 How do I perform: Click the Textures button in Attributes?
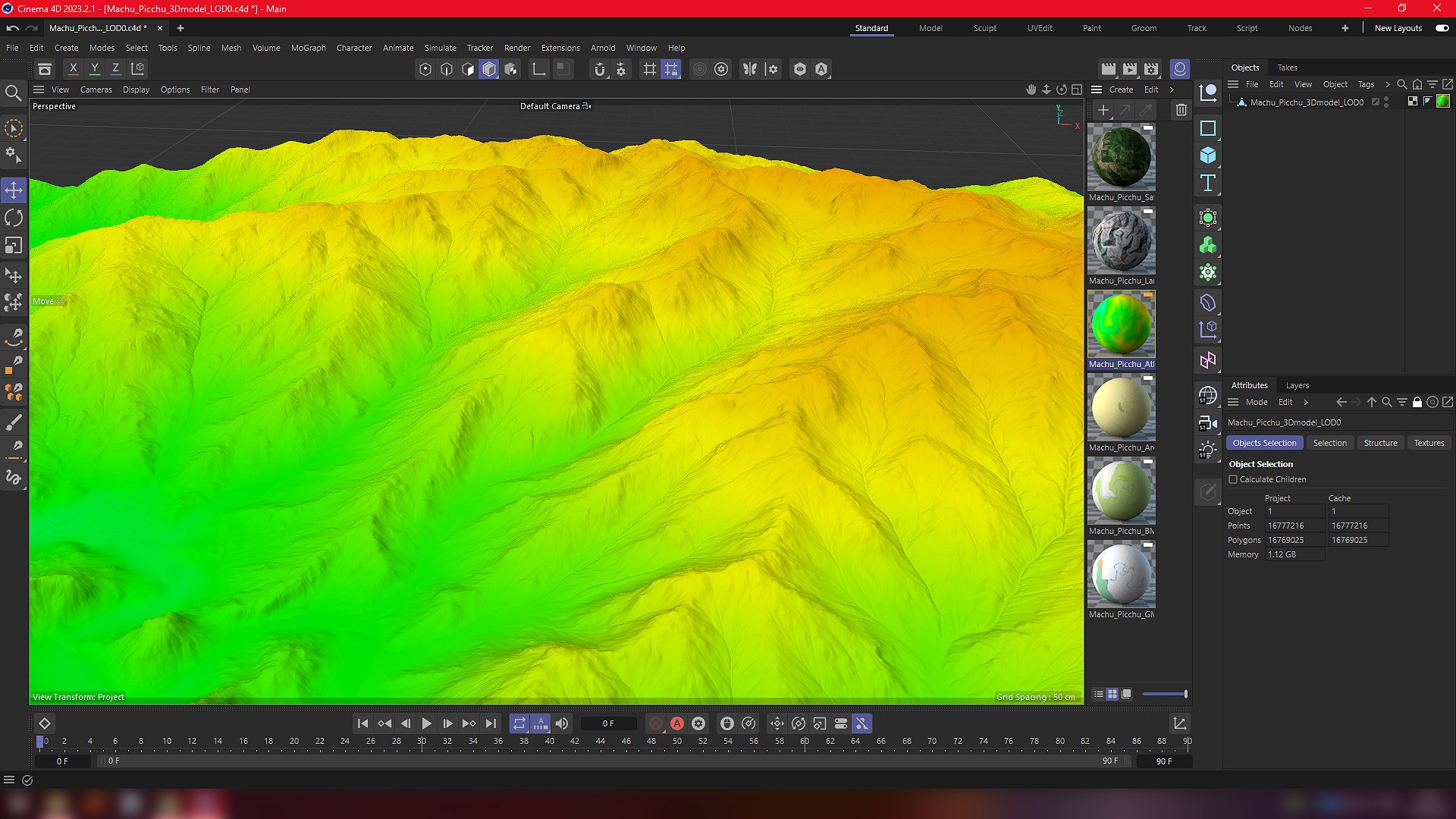1429,443
